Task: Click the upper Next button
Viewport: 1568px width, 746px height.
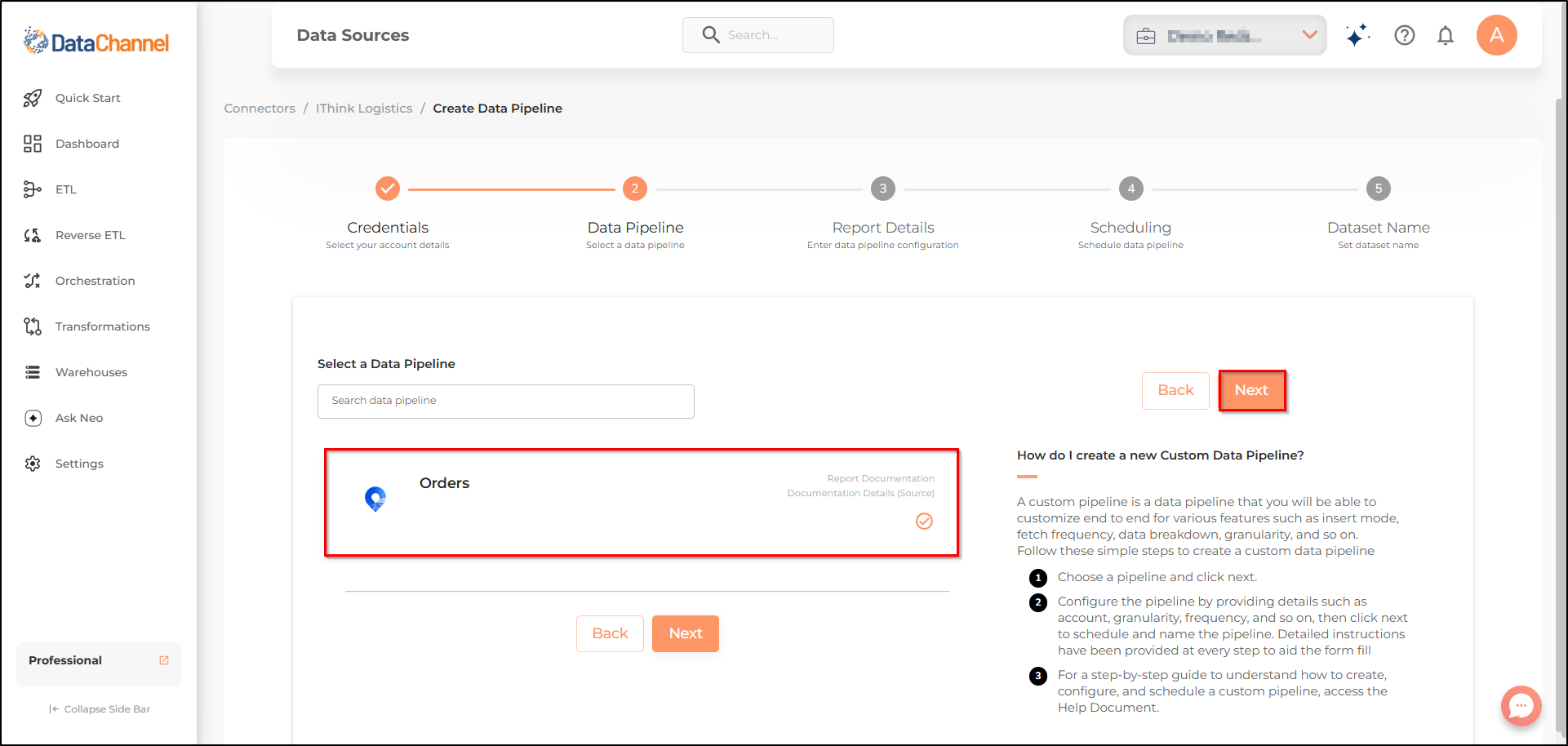Action: [1252, 390]
